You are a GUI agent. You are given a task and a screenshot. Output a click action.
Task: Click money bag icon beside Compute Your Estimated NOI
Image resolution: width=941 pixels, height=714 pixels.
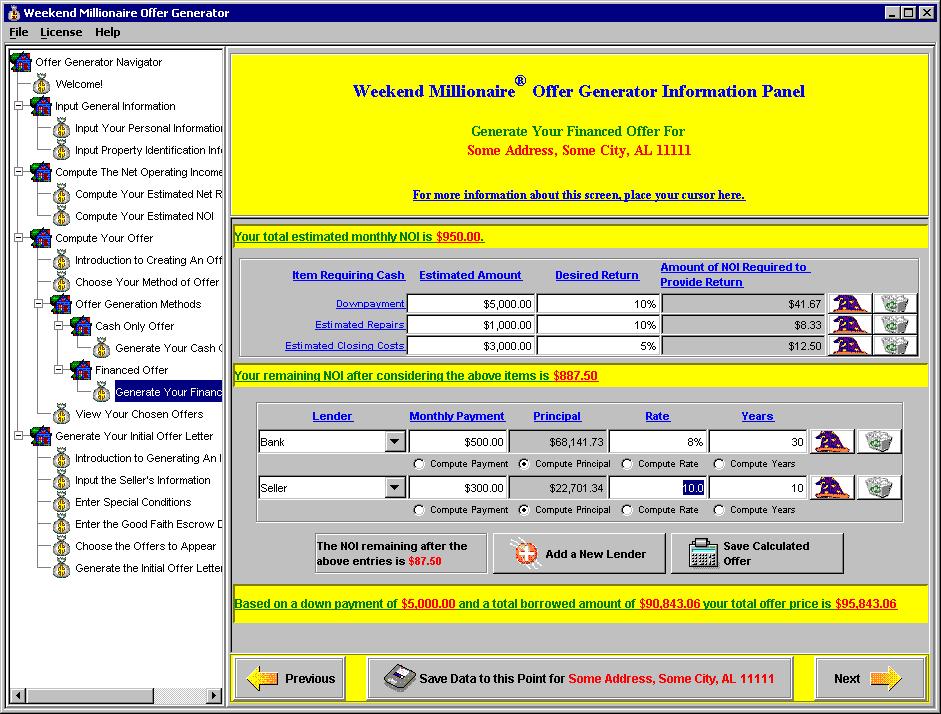click(61, 216)
